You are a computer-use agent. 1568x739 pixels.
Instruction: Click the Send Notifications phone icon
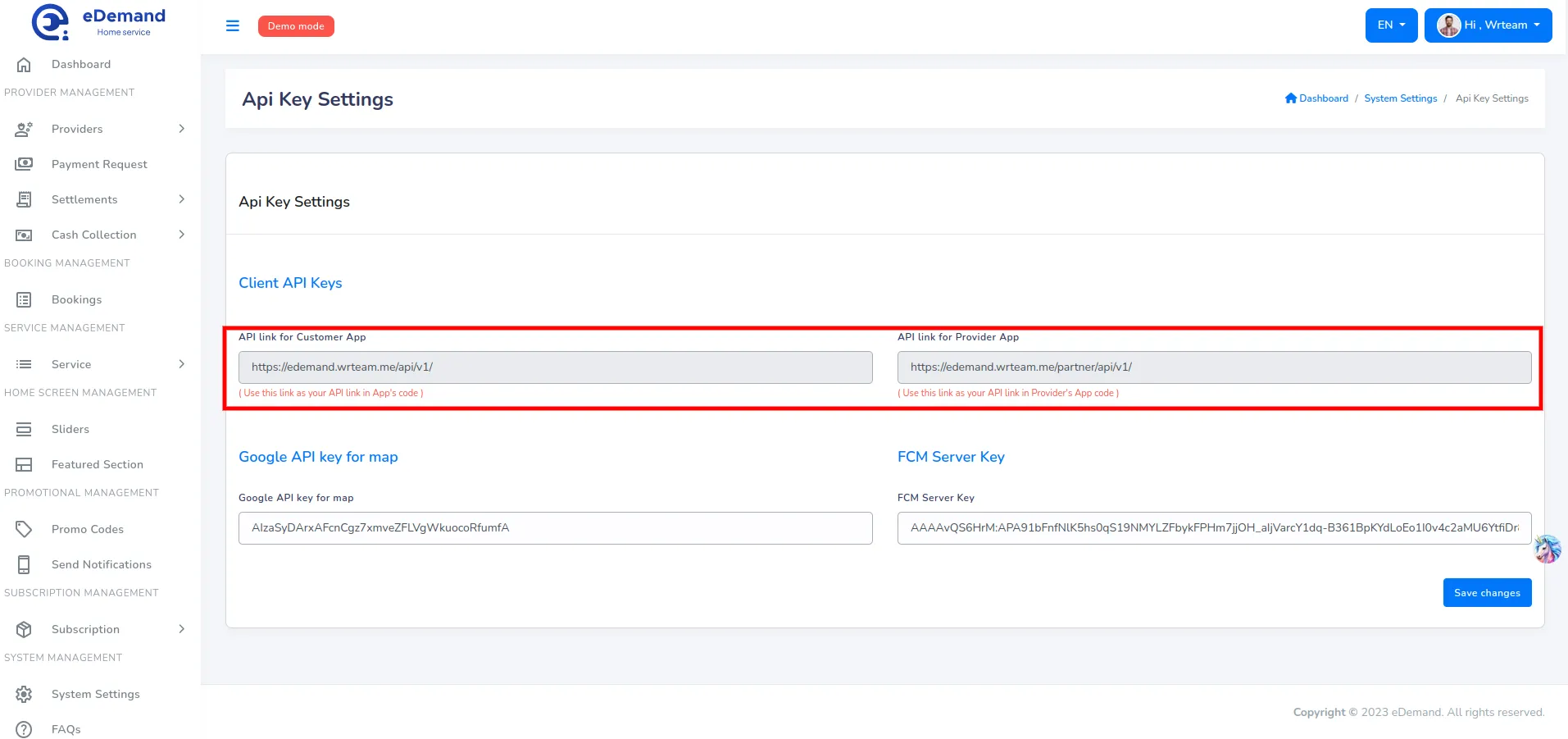[24, 564]
